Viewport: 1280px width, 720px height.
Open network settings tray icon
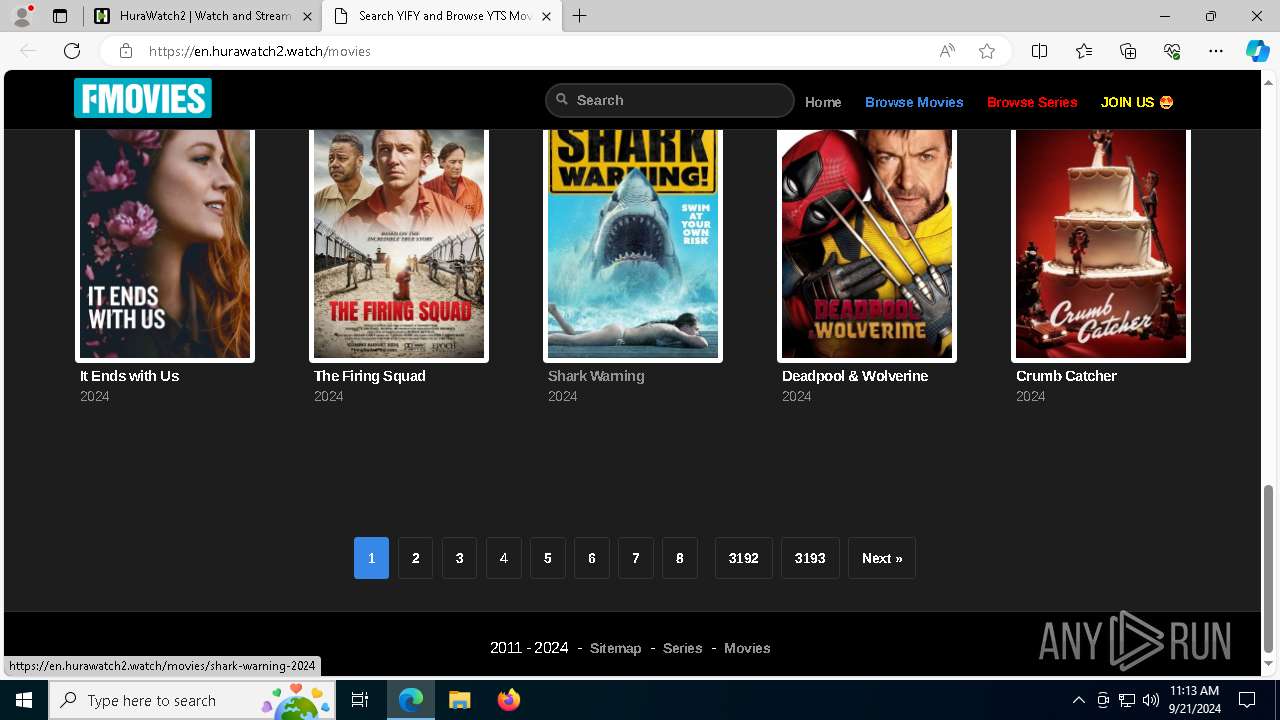tap(1127, 700)
